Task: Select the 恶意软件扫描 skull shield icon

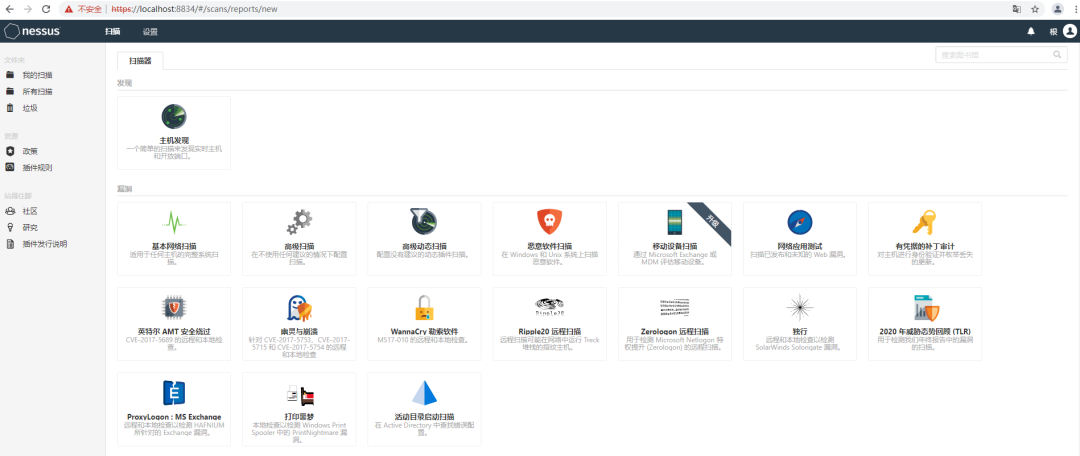Action: tap(550, 222)
